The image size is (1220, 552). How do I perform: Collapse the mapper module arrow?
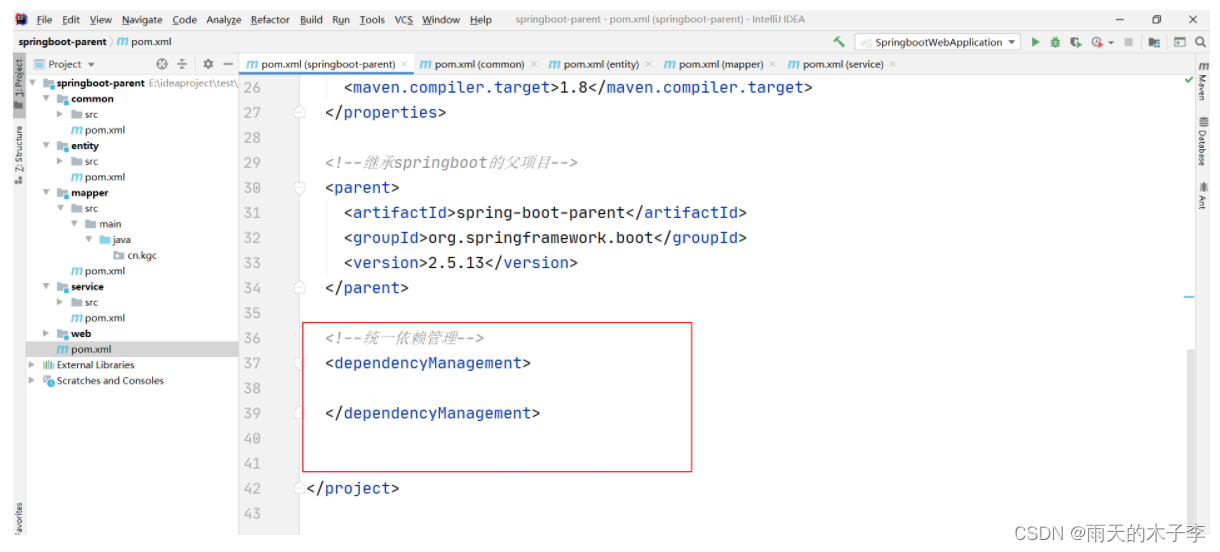pyautogui.click(x=46, y=193)
